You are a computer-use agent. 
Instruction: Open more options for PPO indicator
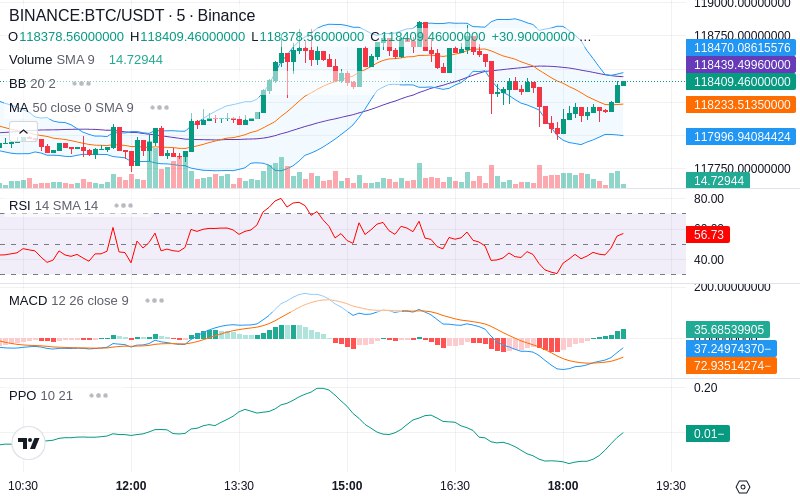[98, 395]
